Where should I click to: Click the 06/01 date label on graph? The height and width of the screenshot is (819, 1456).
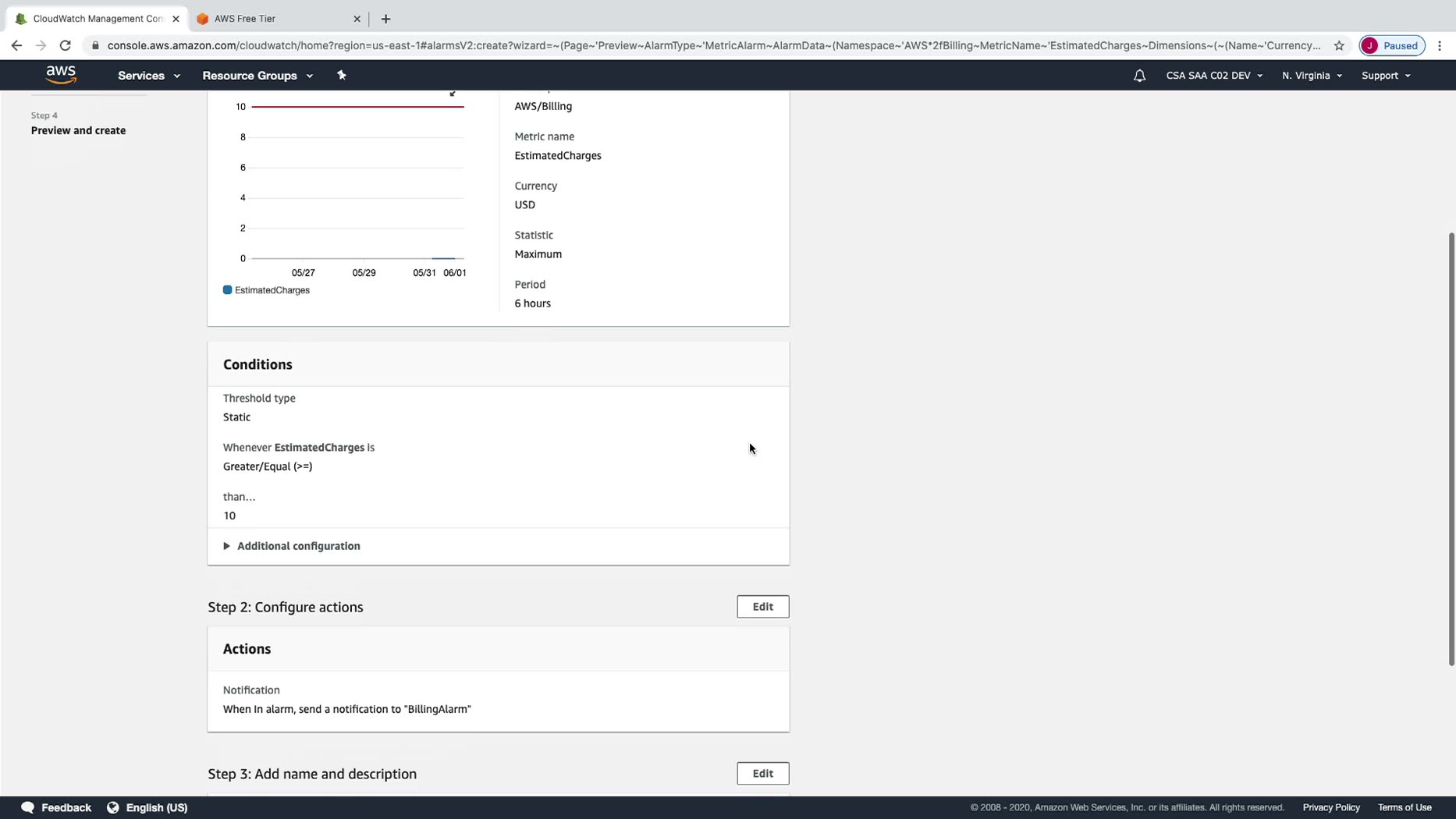(x=455, y=273)
